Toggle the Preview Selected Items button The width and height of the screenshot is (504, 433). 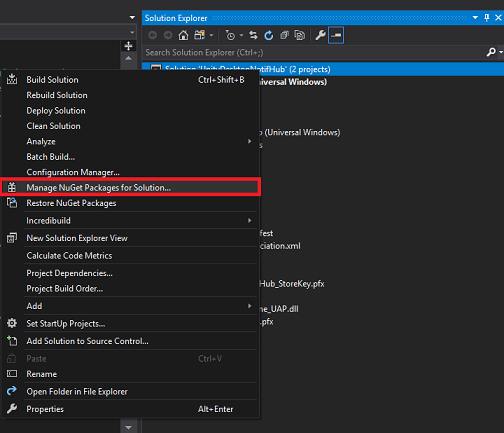tap(336, 35)
